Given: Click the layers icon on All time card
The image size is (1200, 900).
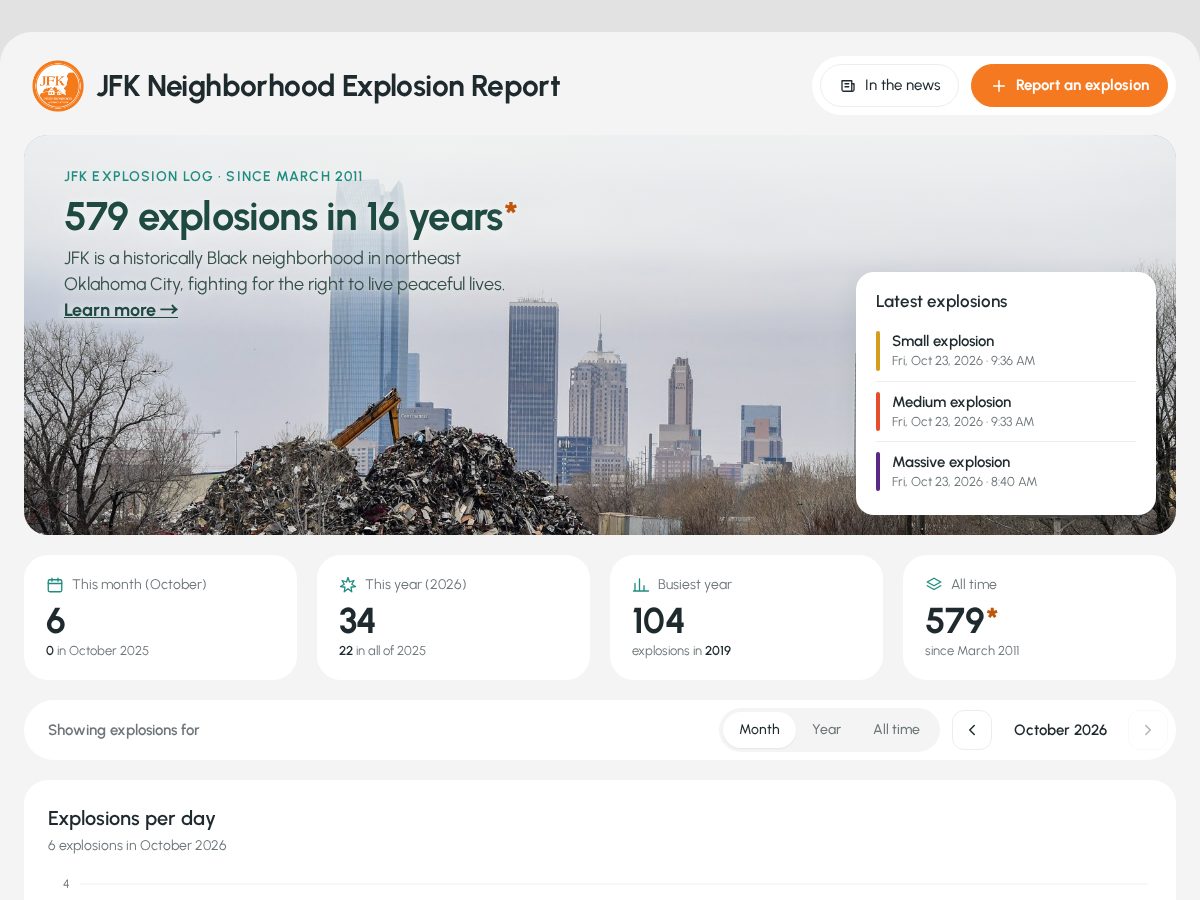Looking at the screenshot, I should tap(934, 585).
